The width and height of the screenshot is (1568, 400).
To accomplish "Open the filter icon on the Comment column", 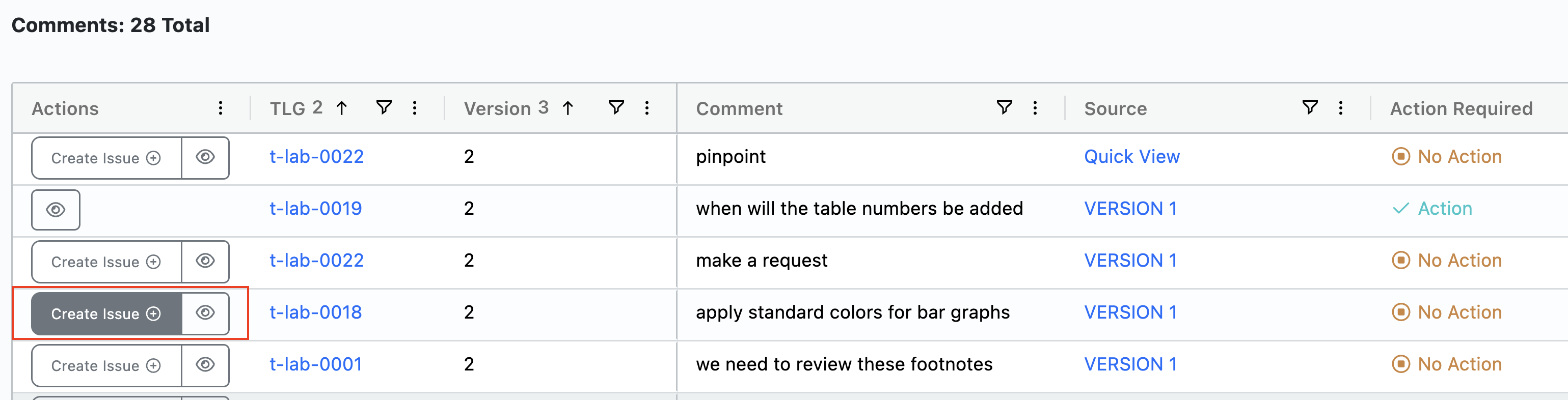I will tap(1004, 107).
